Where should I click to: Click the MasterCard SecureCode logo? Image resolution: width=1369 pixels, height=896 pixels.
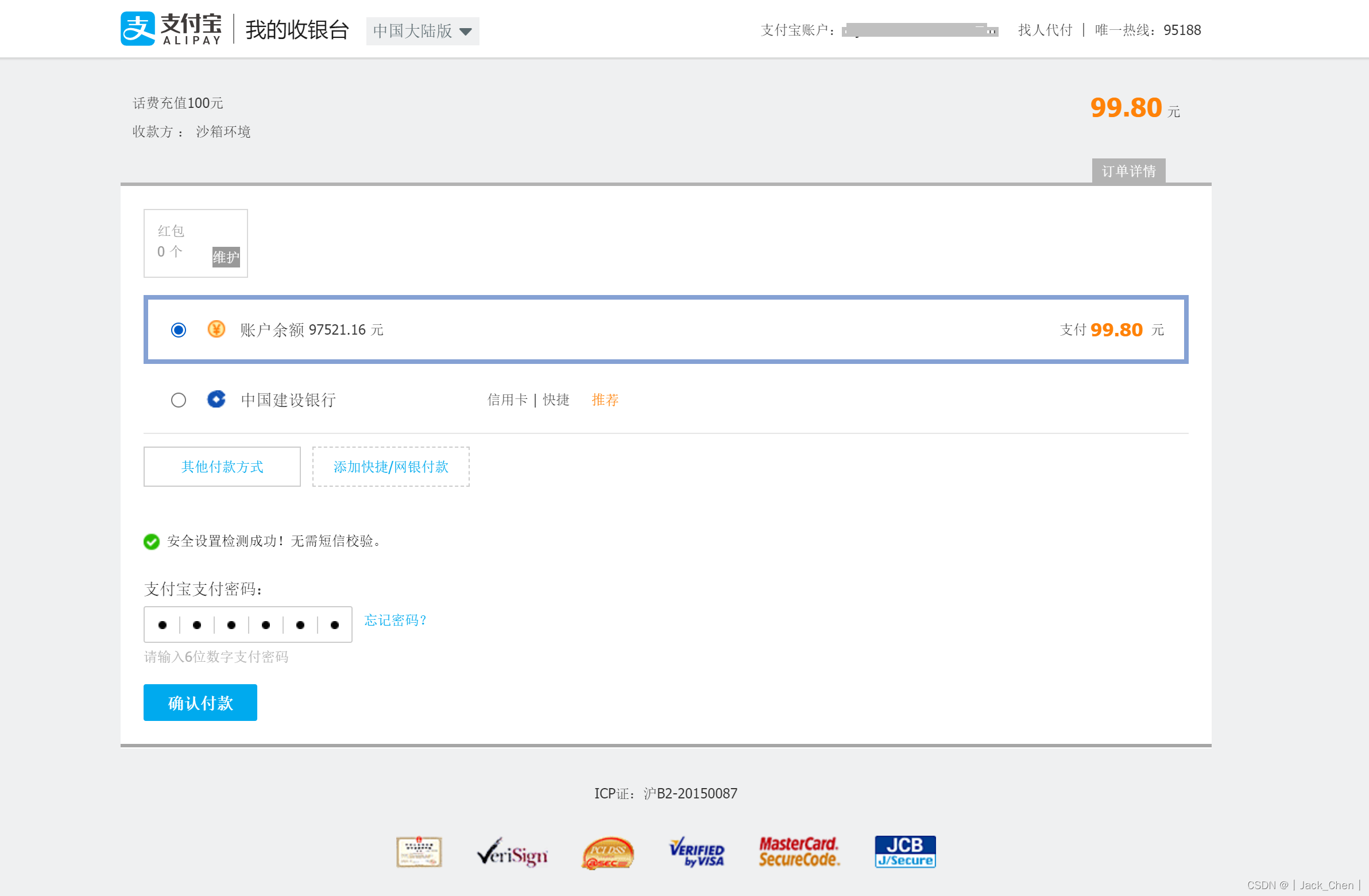(x=799, y=852)
